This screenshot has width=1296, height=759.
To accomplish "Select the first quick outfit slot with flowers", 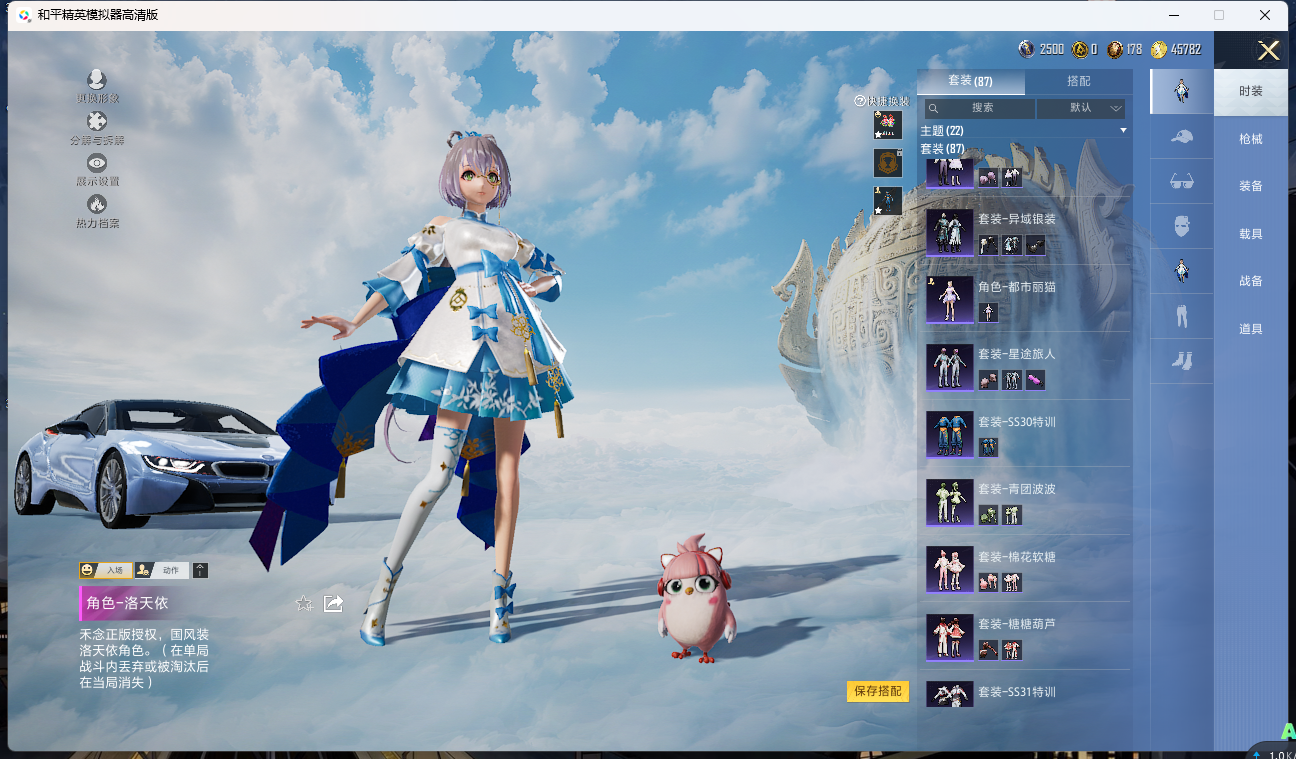I will pos(887,125).
